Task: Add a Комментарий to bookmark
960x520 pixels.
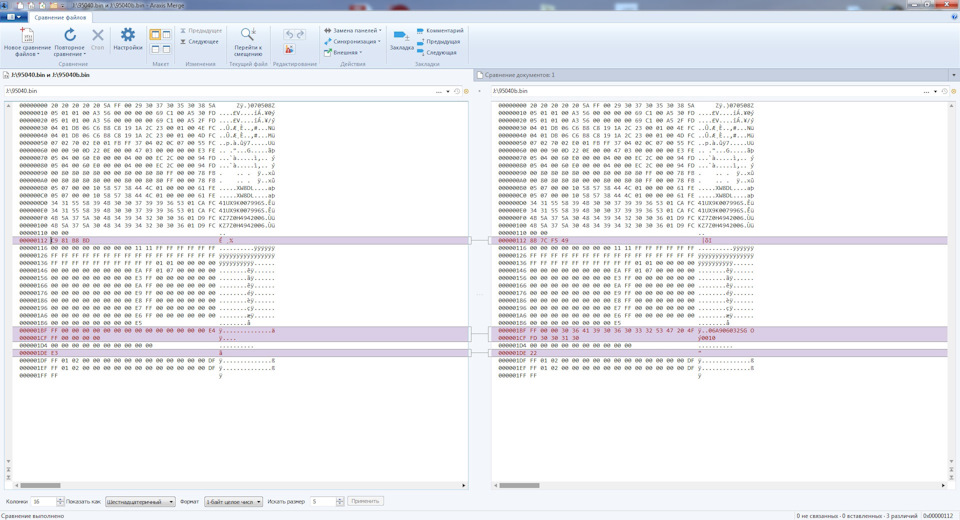Action: coord(440,31)
